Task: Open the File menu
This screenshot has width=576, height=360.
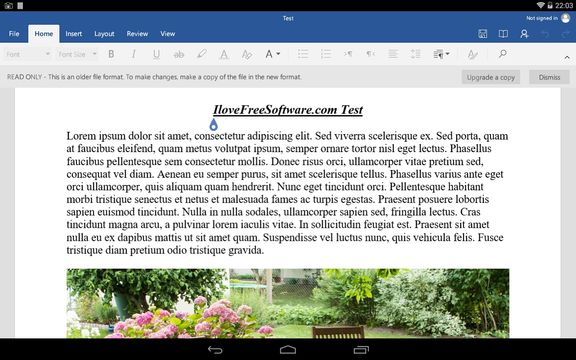Action: tap(14, 34)
